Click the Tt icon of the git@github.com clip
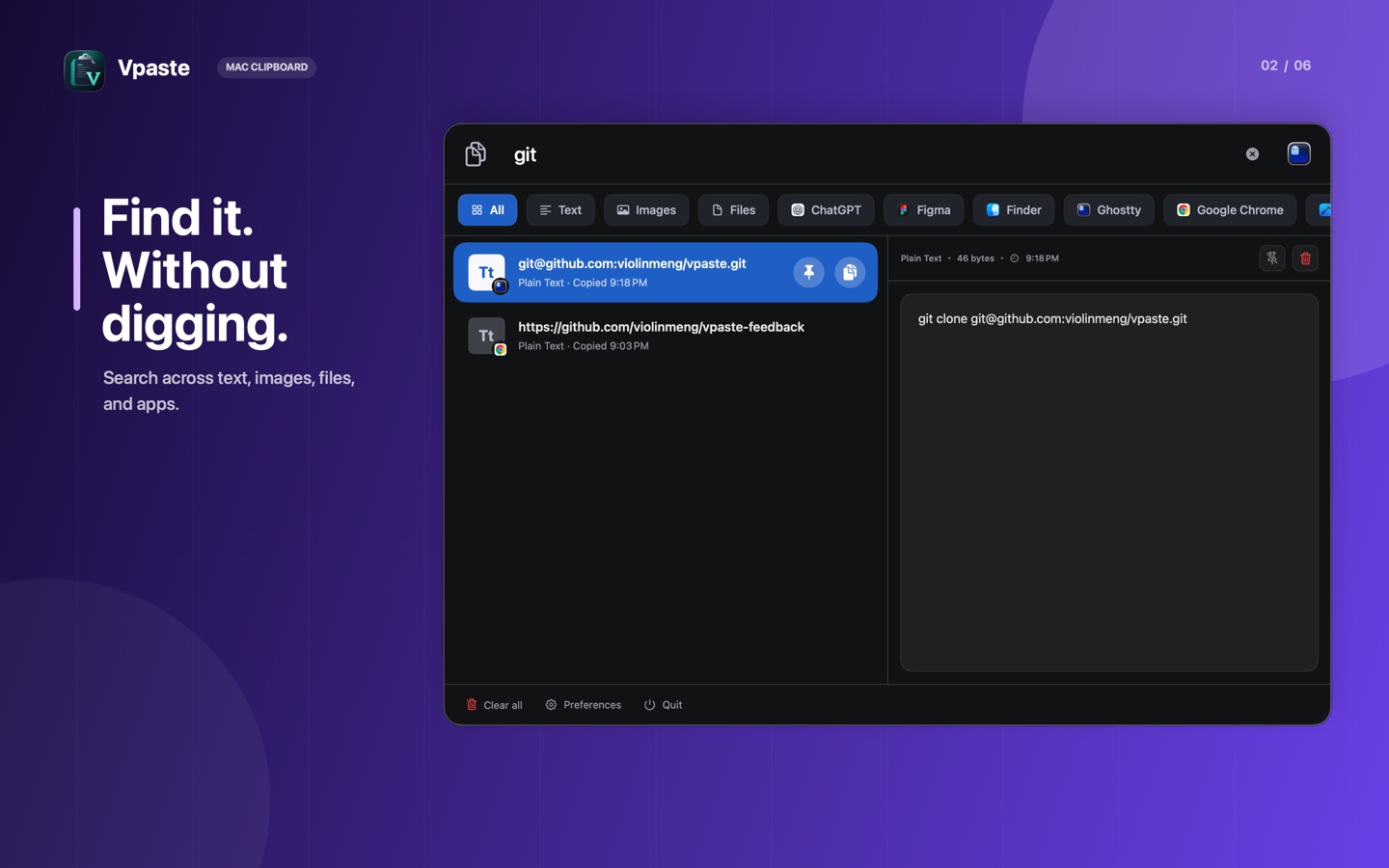 coord(486,273)
